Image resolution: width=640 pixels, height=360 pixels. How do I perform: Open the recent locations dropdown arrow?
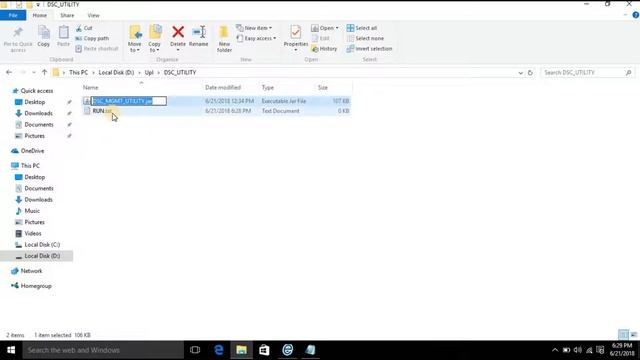34,73
